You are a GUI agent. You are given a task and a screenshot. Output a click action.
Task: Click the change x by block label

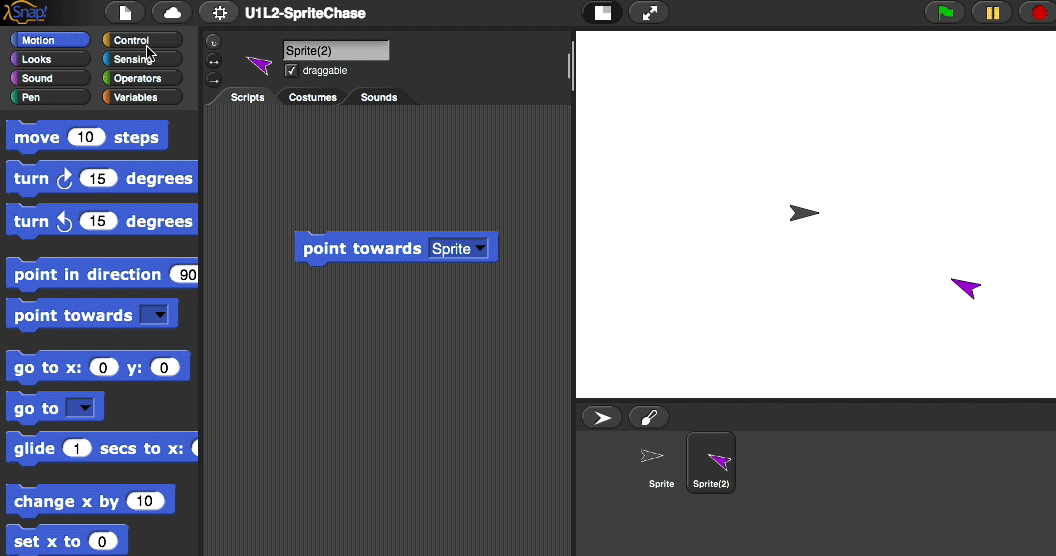(x=66, y=501)
